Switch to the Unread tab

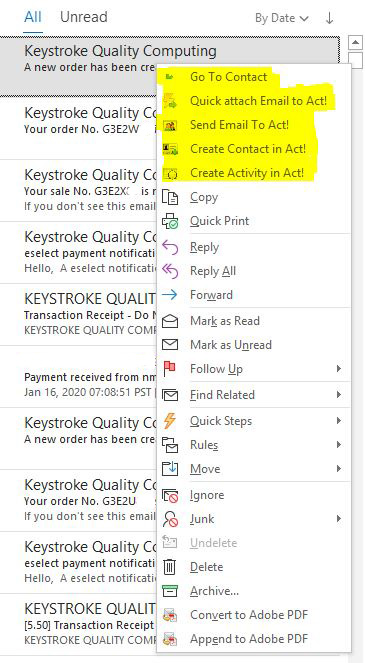pos(84,17)
